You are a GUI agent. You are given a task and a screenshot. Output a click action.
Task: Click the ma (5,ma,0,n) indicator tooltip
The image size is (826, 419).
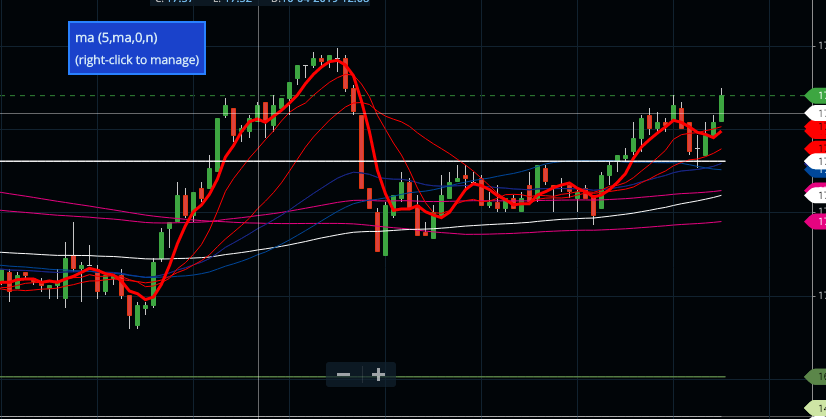[137, 48]
